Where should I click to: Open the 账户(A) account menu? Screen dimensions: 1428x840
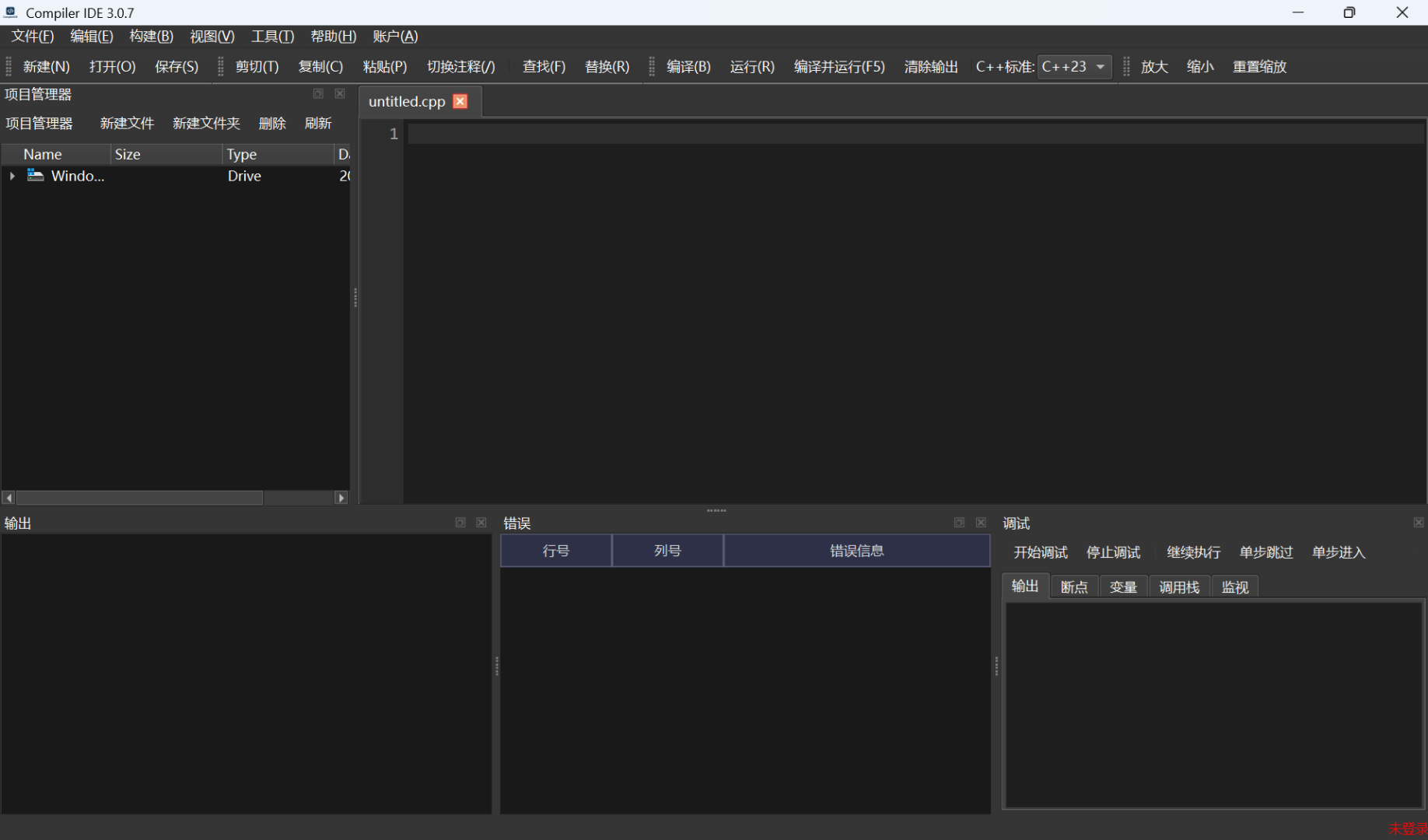point(395,37)
